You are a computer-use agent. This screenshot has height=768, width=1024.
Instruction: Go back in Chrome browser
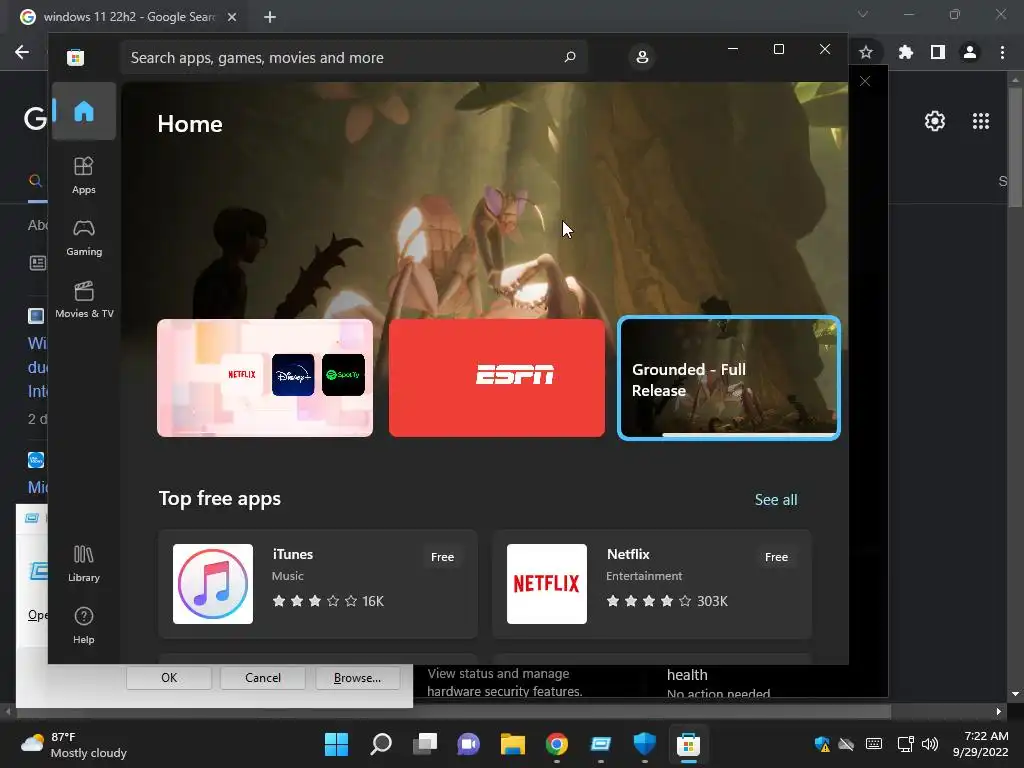[x=22, y=52]
